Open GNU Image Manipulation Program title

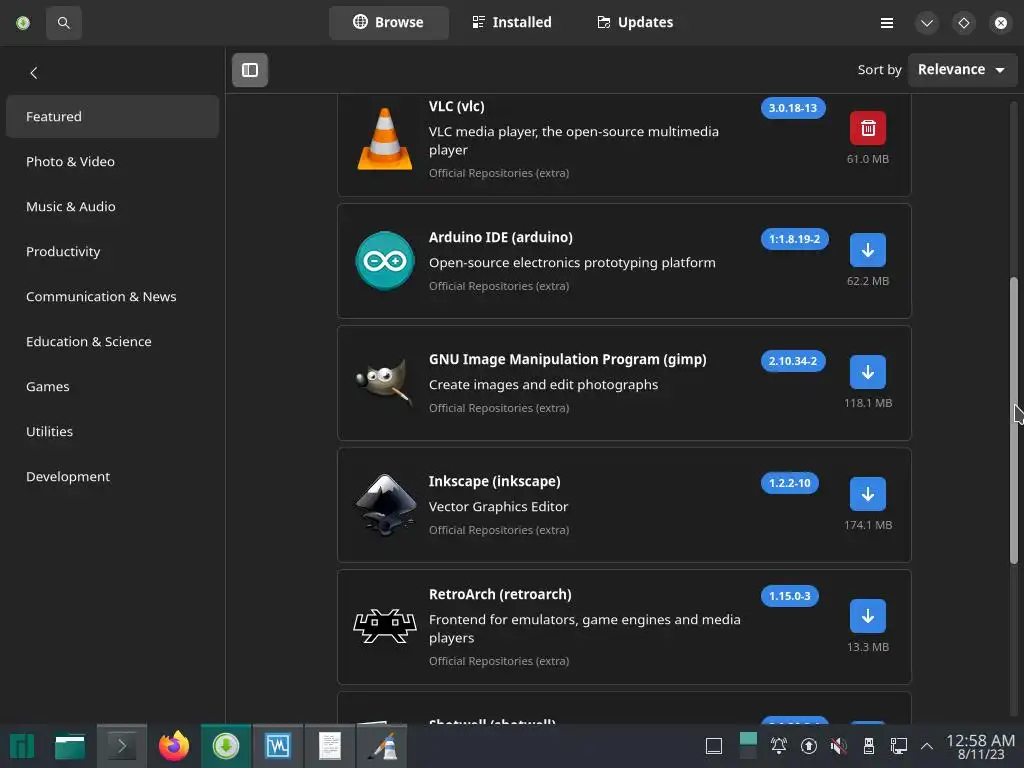pos(568,359)
